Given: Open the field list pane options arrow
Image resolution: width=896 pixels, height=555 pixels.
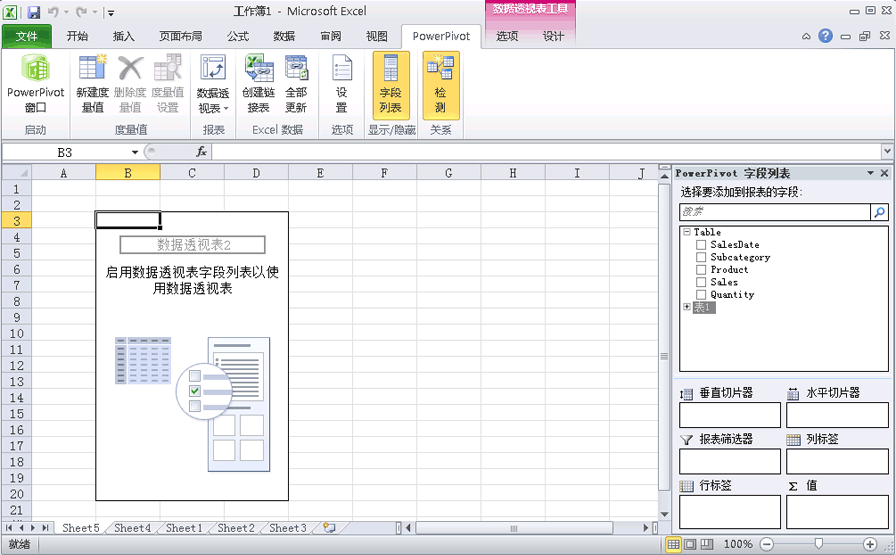Looking at the screenshot, I should tap(870, 173).
